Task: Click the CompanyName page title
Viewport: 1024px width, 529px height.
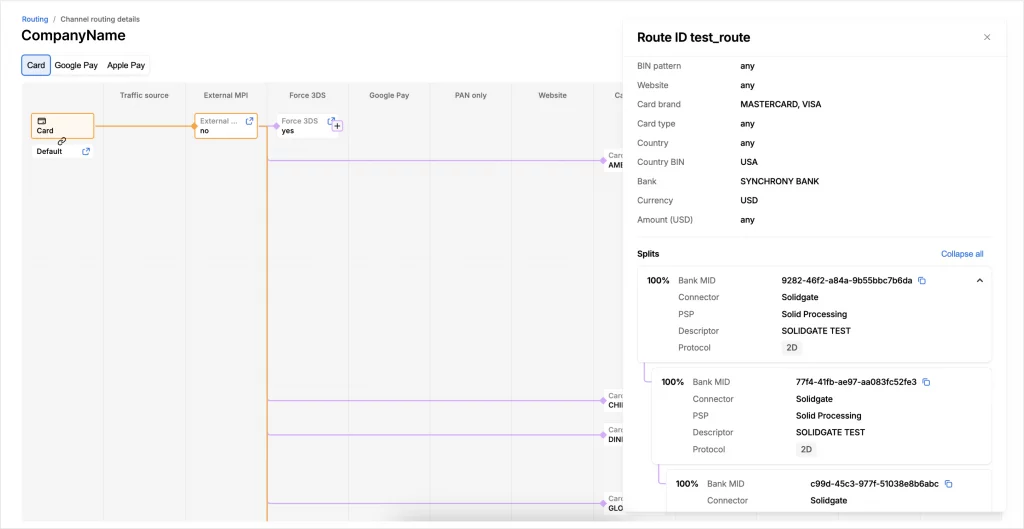Action: point(73,35)
